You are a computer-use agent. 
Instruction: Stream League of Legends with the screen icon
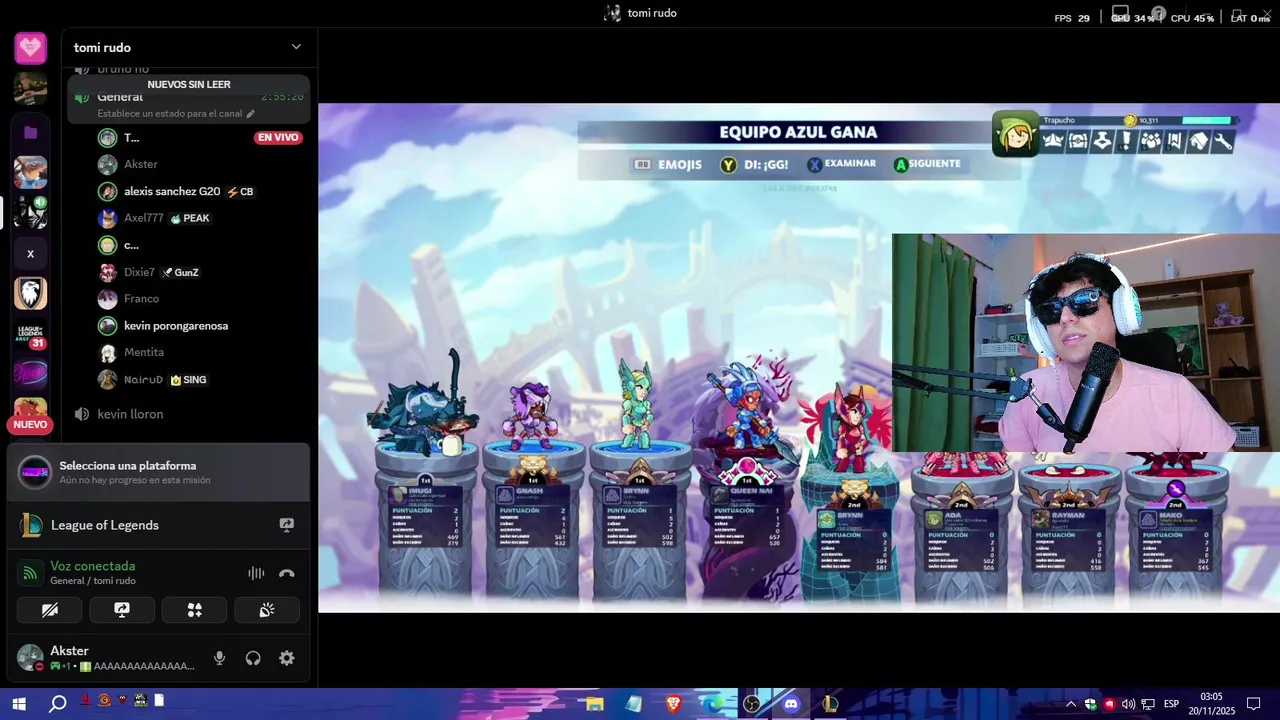(287, 525)
